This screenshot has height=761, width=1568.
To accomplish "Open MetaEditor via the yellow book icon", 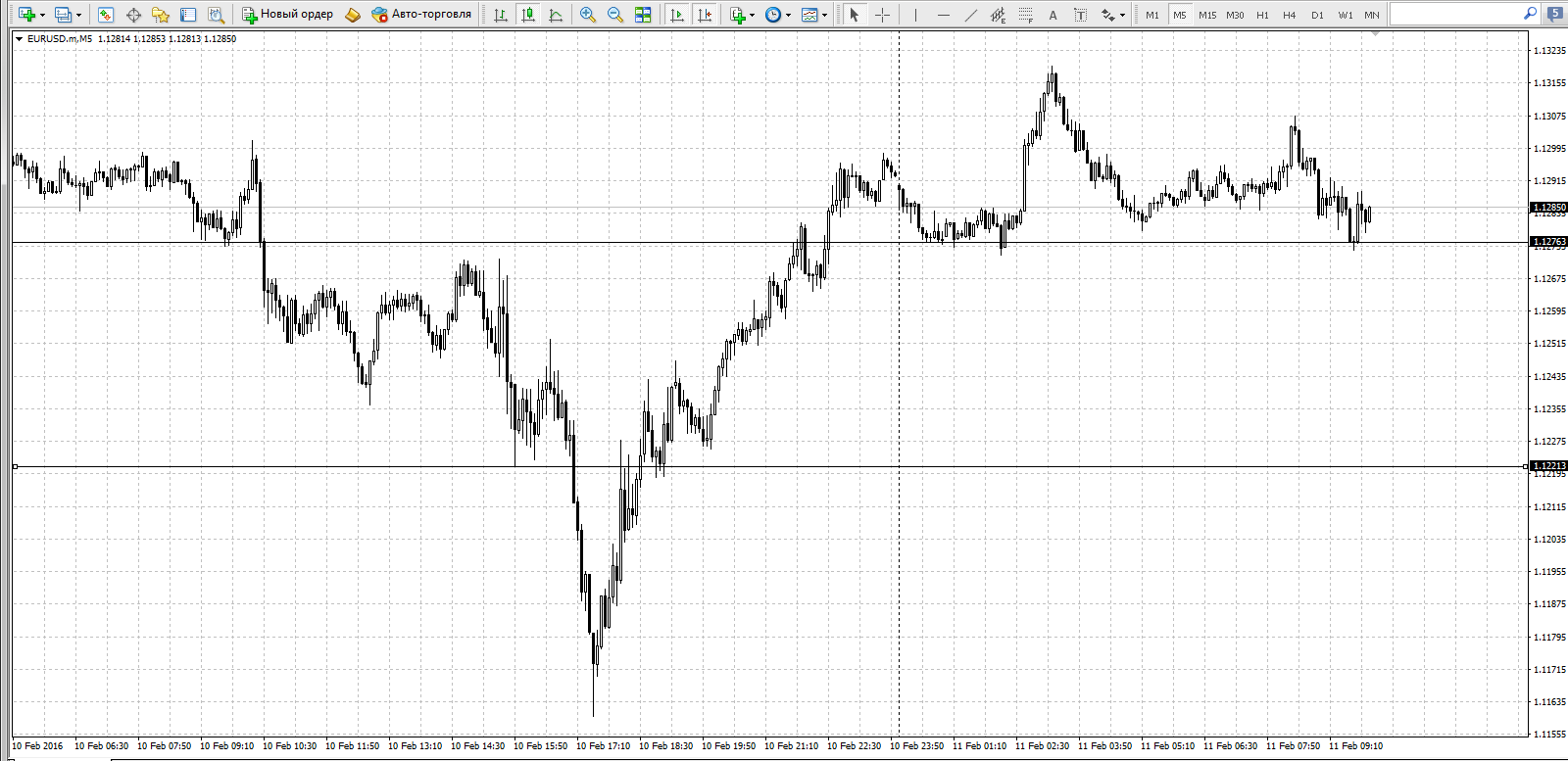I will pos(353,15).
